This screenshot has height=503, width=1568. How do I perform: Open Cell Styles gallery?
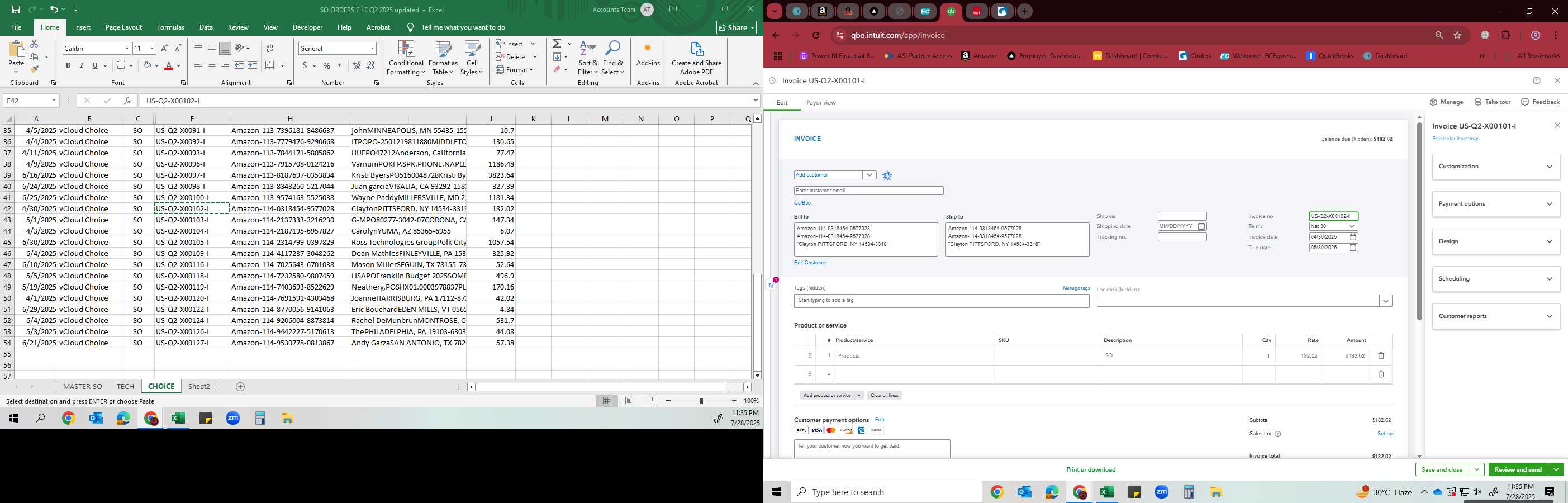click(x=472, y=59)
